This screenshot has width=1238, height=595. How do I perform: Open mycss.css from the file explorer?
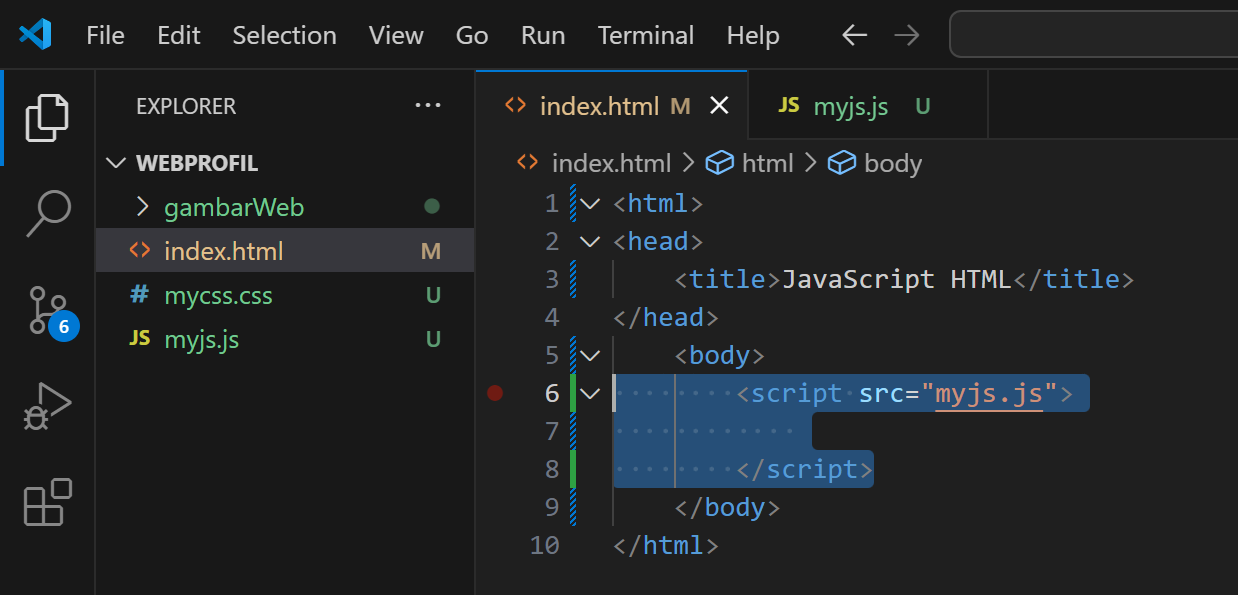[218, 295]
